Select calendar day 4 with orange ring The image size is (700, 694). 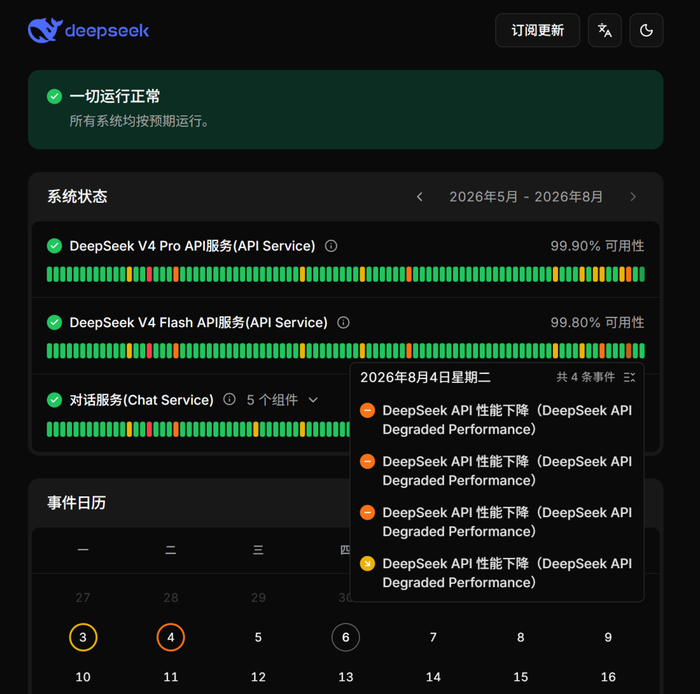pos(171,637)
